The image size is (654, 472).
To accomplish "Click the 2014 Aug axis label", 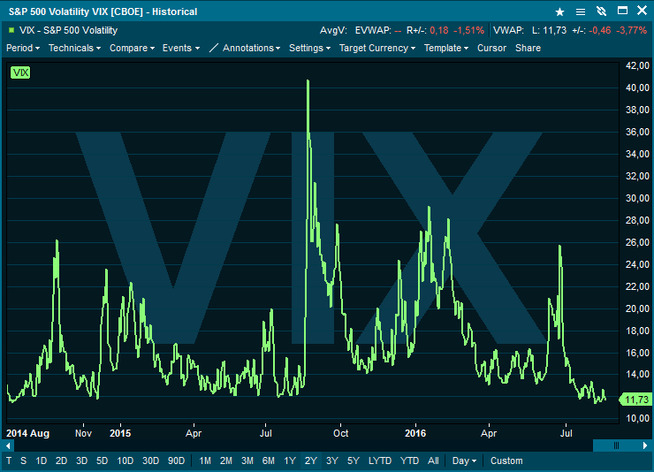I will (28, 433).
